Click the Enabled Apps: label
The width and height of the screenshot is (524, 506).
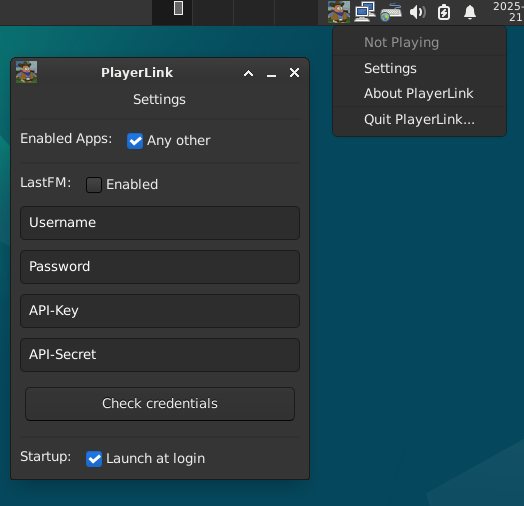(x=66, y=139)
